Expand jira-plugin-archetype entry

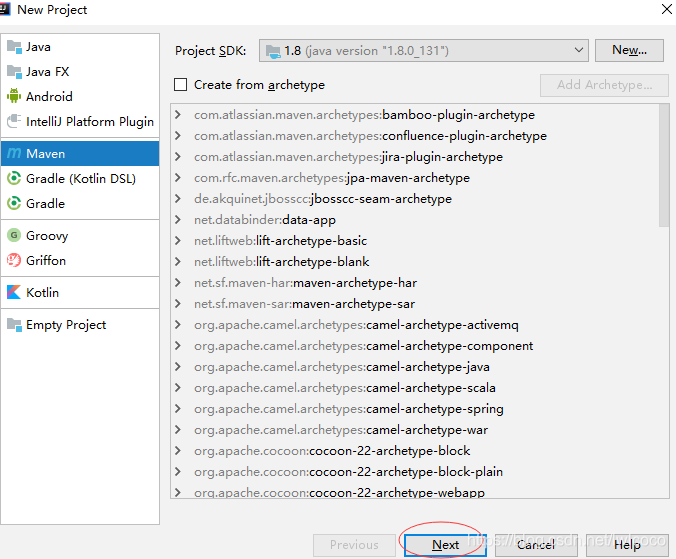pos(178,156)
